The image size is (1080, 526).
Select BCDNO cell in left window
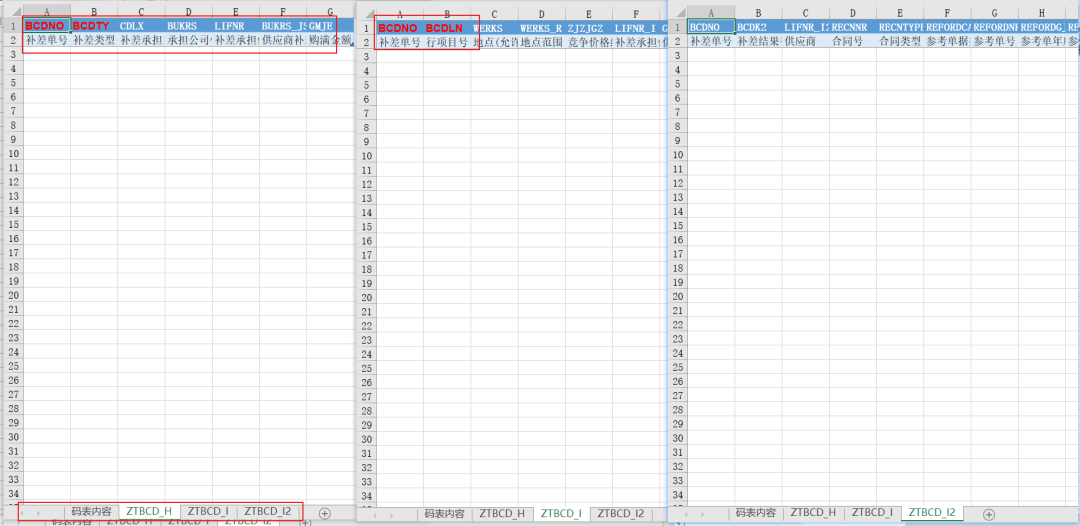[47, 26]
